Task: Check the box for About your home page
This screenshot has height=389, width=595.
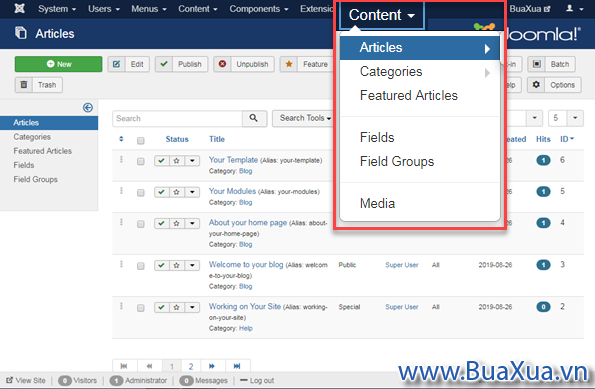Action: (141, 224)
